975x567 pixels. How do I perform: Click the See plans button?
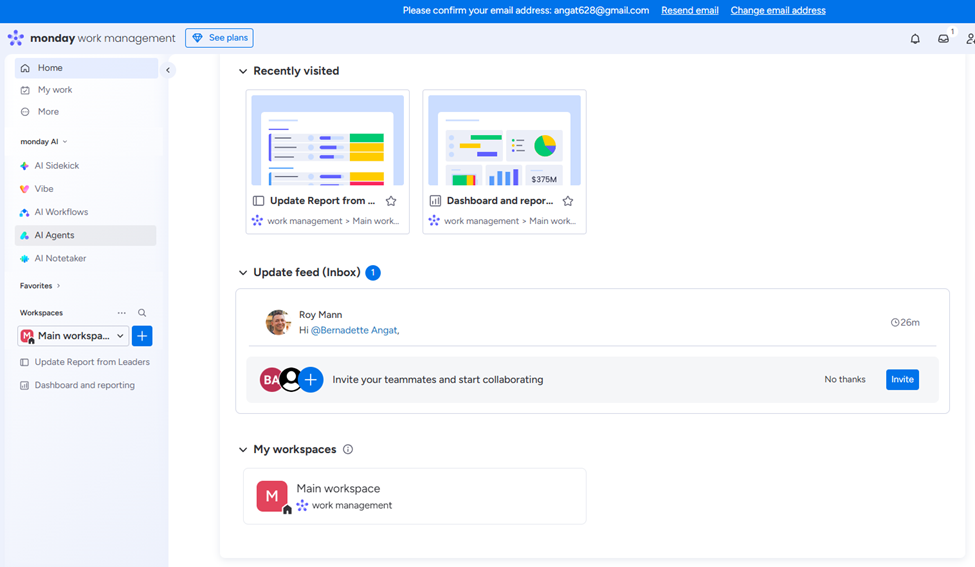tap(219, 38)
